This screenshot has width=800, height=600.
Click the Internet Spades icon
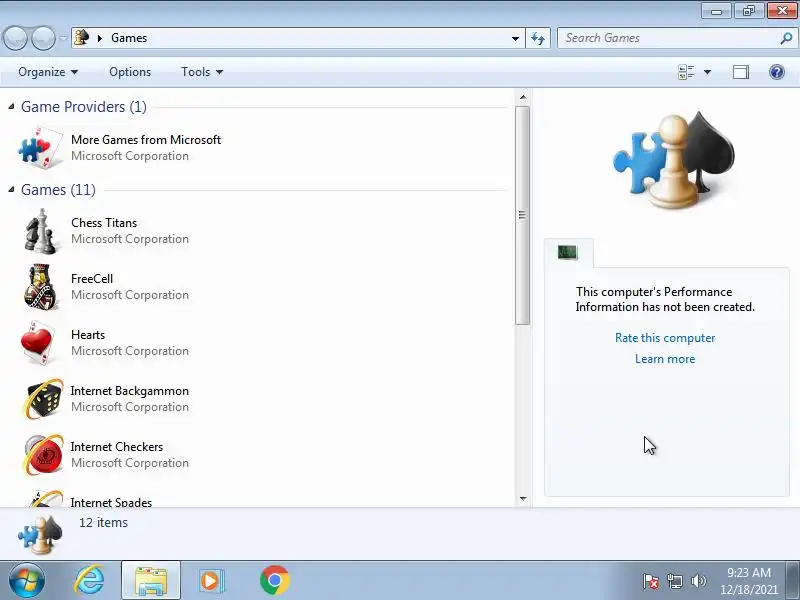[x=45, y=498]
